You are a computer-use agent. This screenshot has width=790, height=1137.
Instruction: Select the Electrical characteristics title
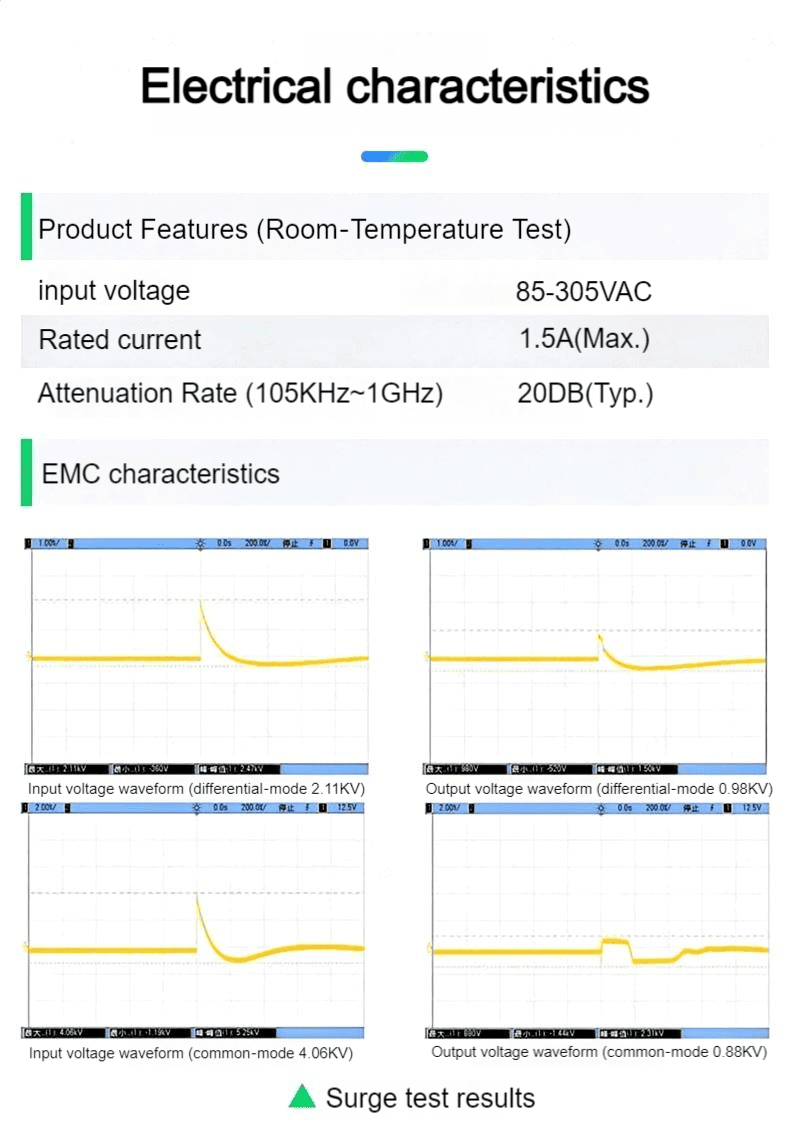[x=395, y=86]
